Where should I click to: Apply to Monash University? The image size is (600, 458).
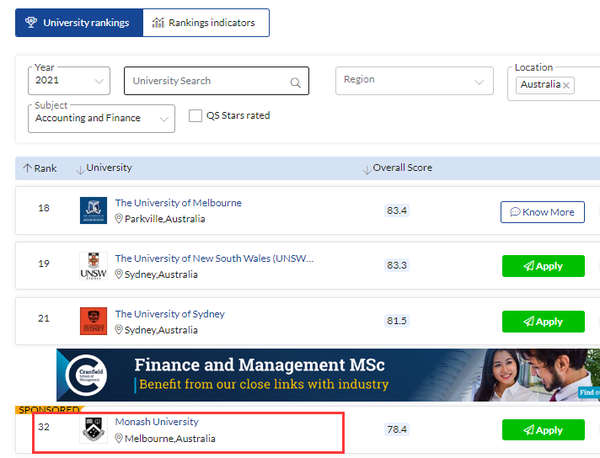[543, 430]
